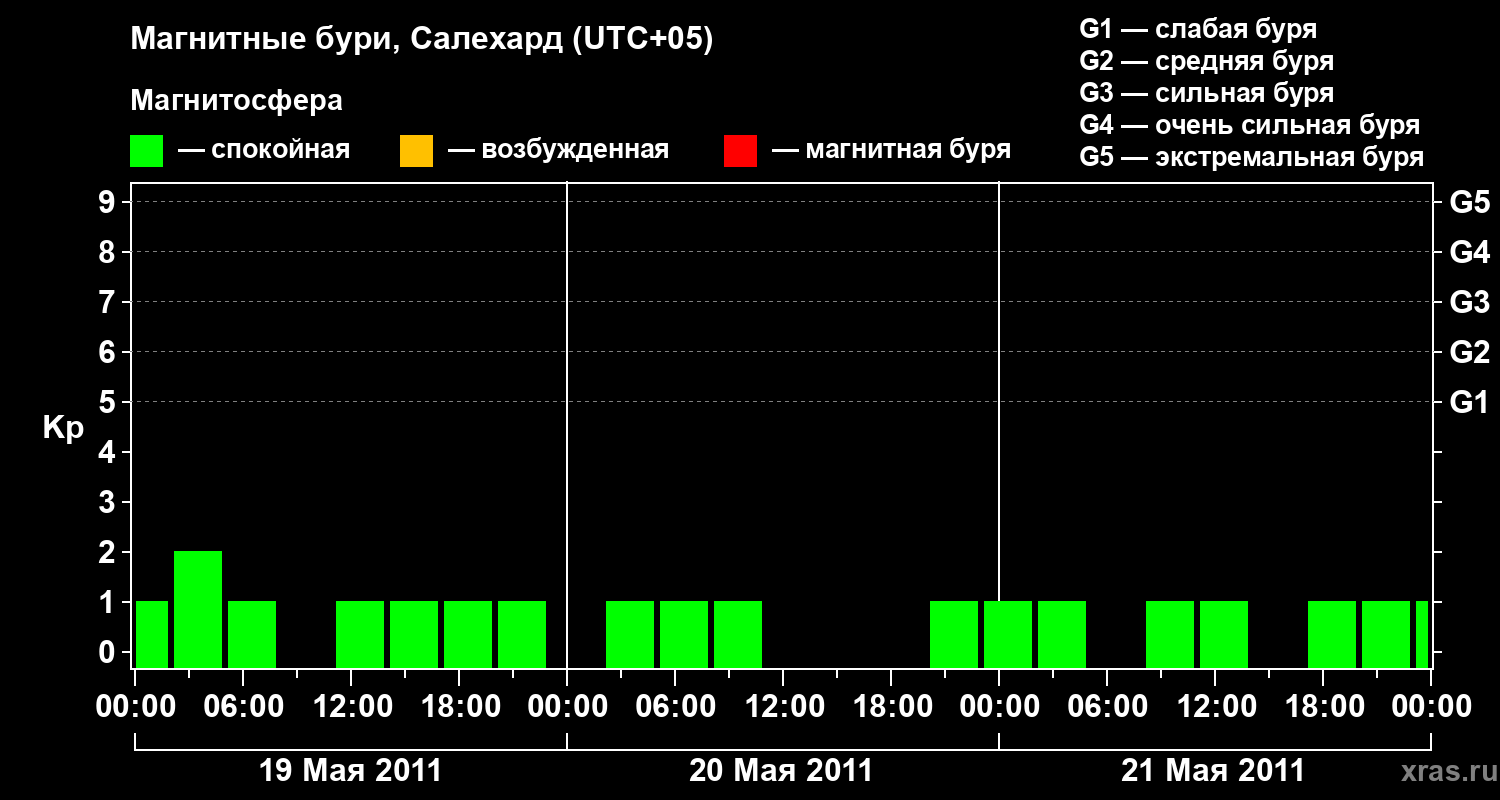
Task: Click the 18:00–21:00 bar on 21 Мая
Action: tap(1332, 634)
